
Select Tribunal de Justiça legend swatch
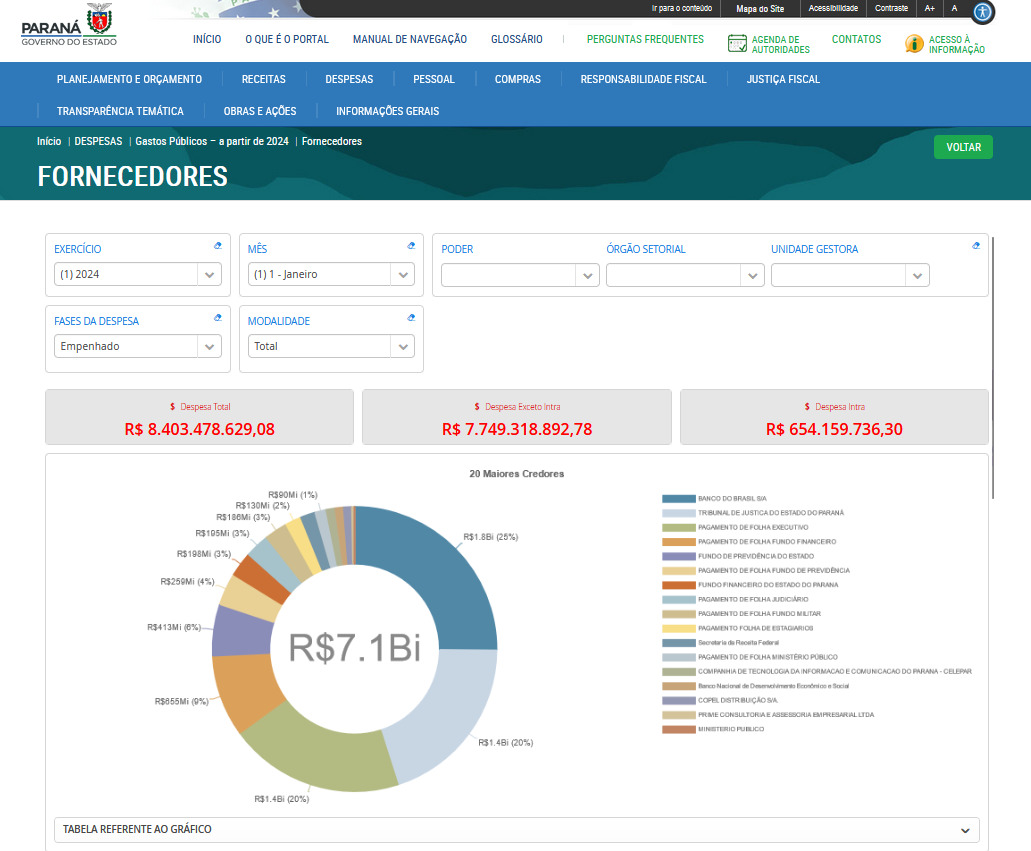point(679,513)
